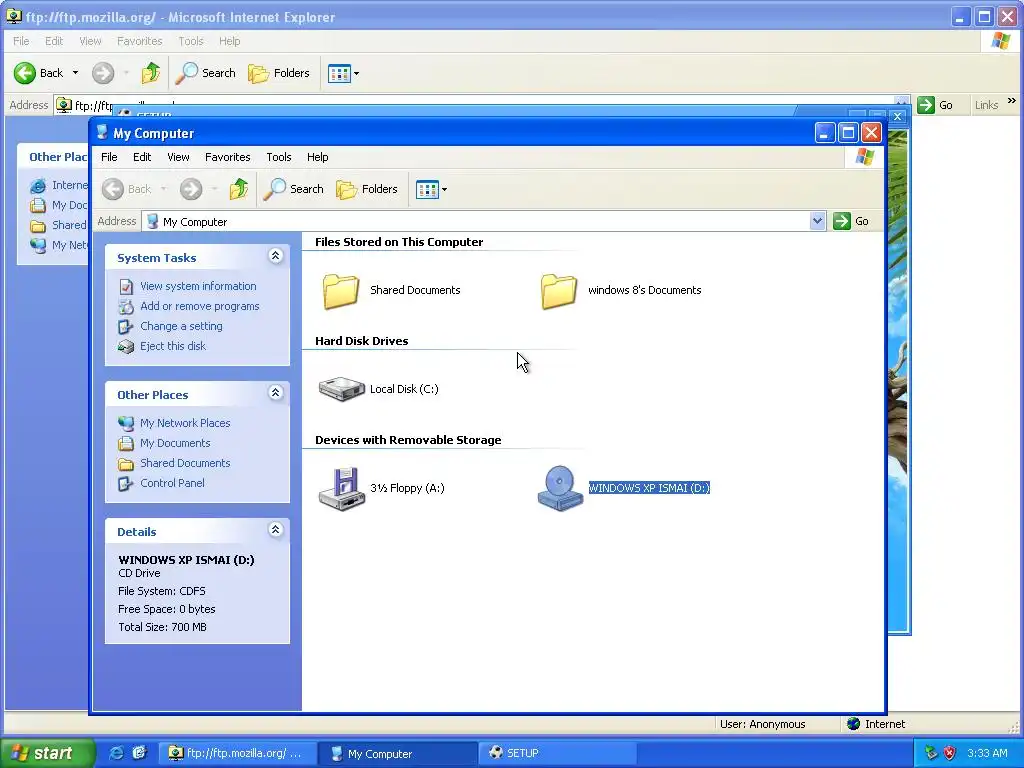Open Help menu in My Computer
This screenshot has width=1024, height=768.
tap(317, 157)
